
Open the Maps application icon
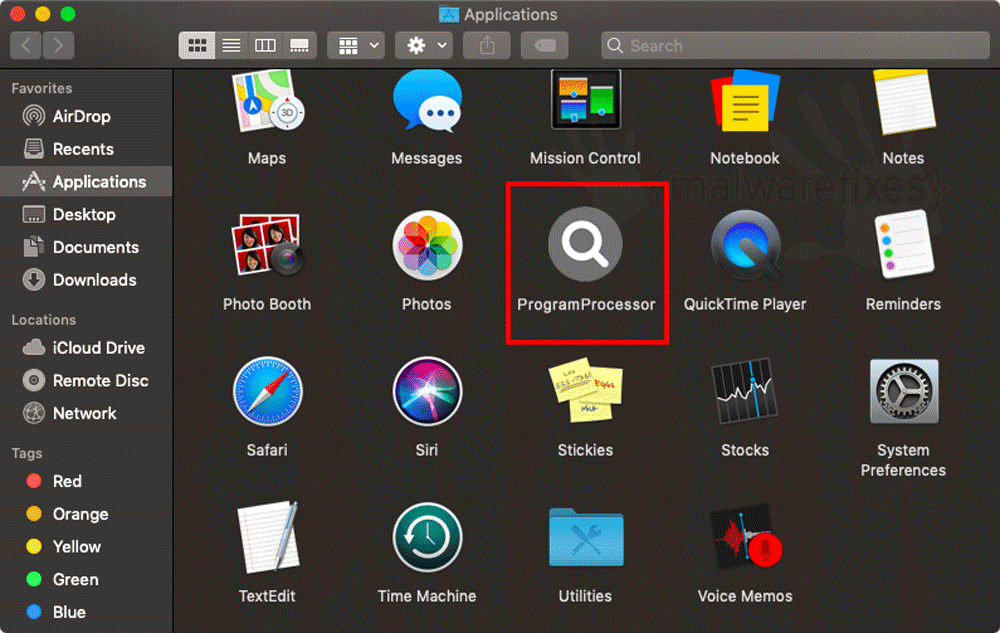tap(267, 101)
